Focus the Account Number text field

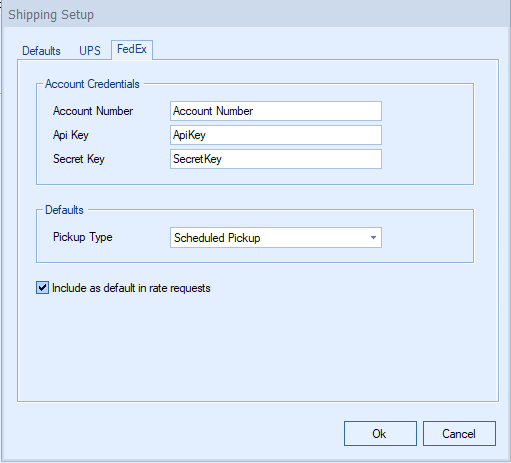(x=276, y=111)
